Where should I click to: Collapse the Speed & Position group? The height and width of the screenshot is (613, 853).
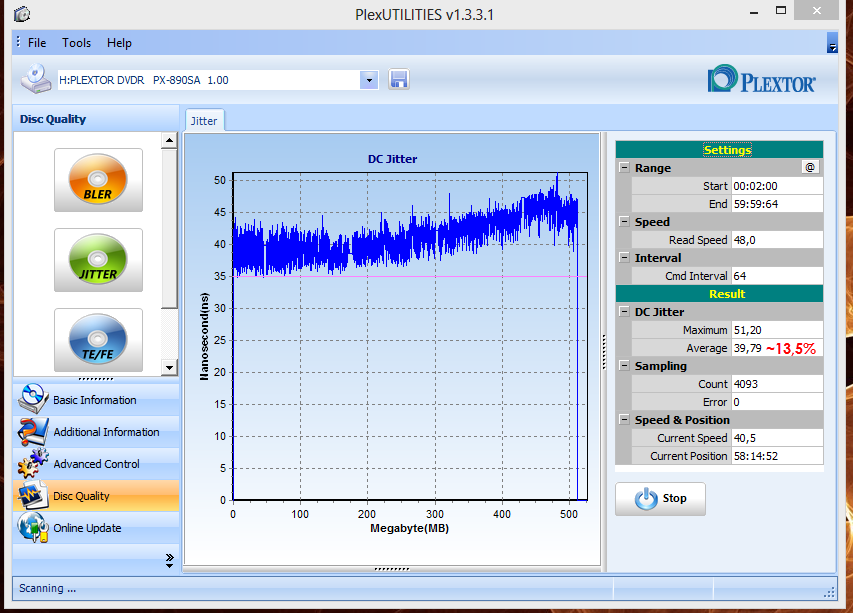click(625, 419)
